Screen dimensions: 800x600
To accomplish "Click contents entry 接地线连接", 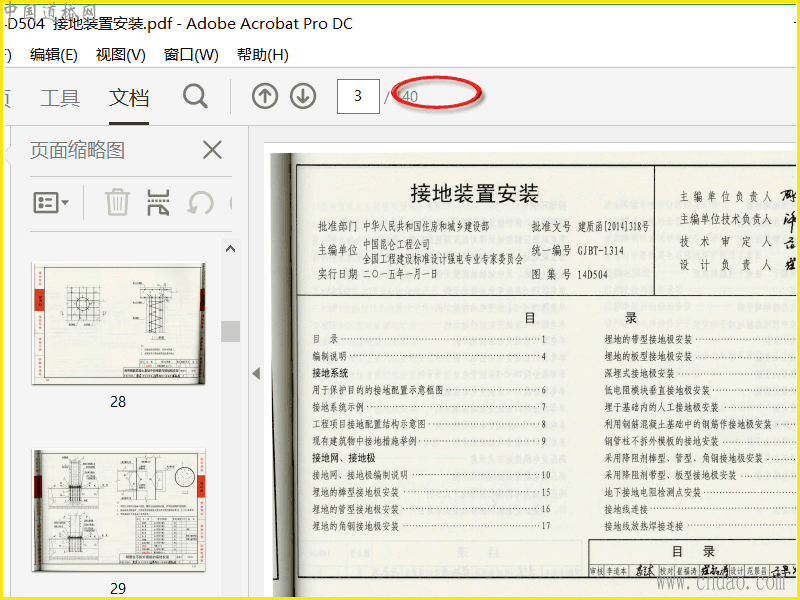I will point(626,509).
